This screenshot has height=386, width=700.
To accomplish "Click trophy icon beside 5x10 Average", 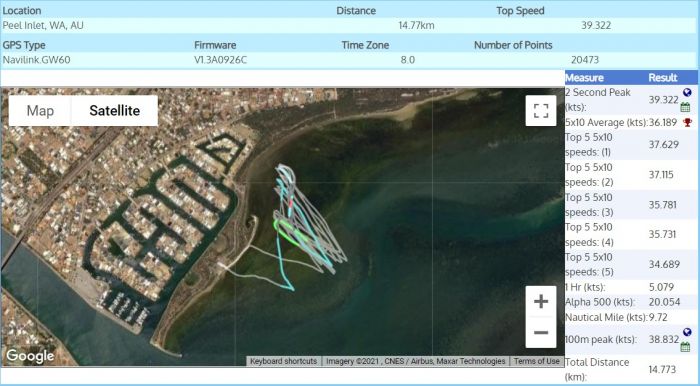I will (688, 122).
